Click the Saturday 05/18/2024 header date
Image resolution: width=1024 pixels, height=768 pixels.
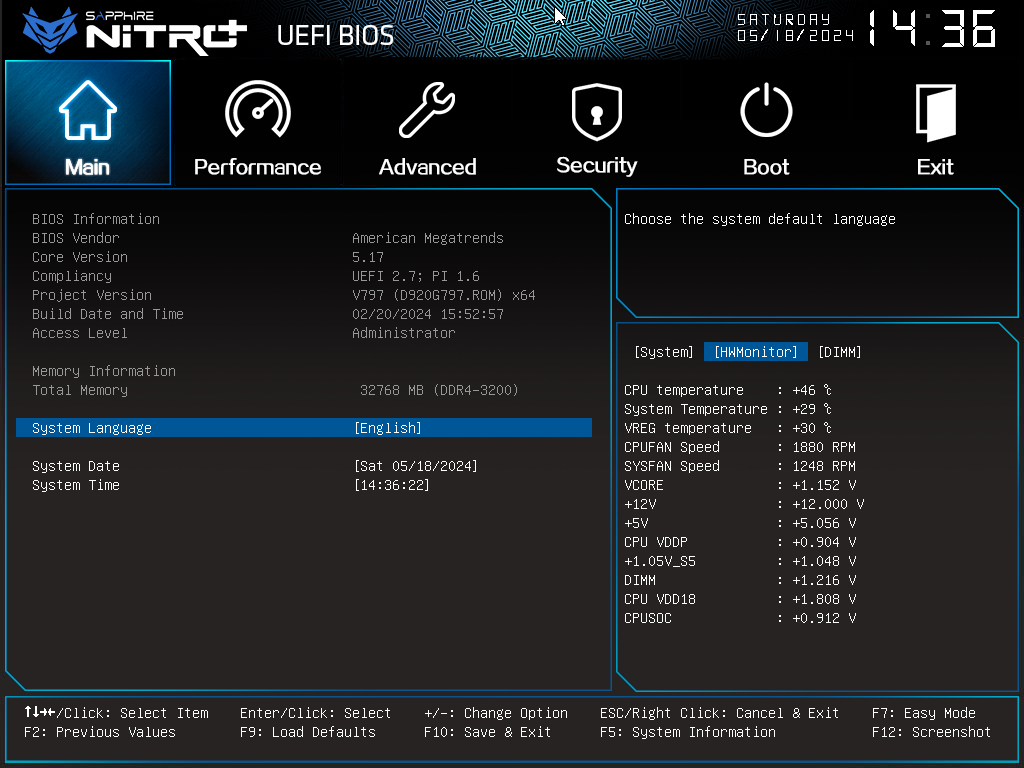point(795,27)
